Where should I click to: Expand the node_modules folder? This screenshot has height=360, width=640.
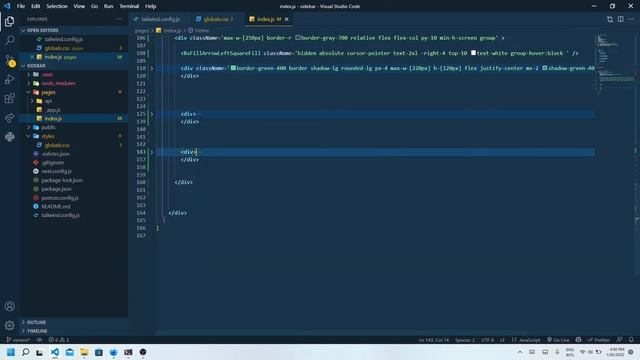[58, 83]
